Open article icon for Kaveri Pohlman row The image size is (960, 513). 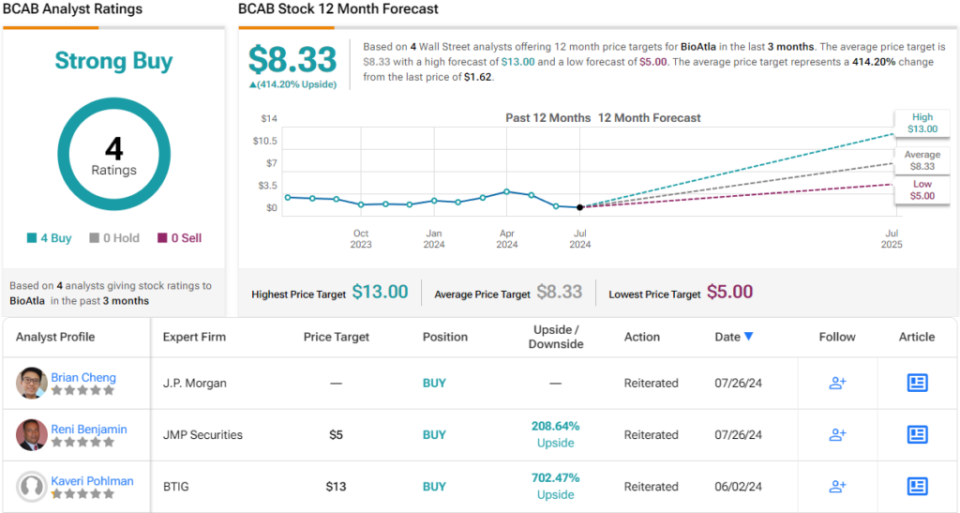coord(917,487)
